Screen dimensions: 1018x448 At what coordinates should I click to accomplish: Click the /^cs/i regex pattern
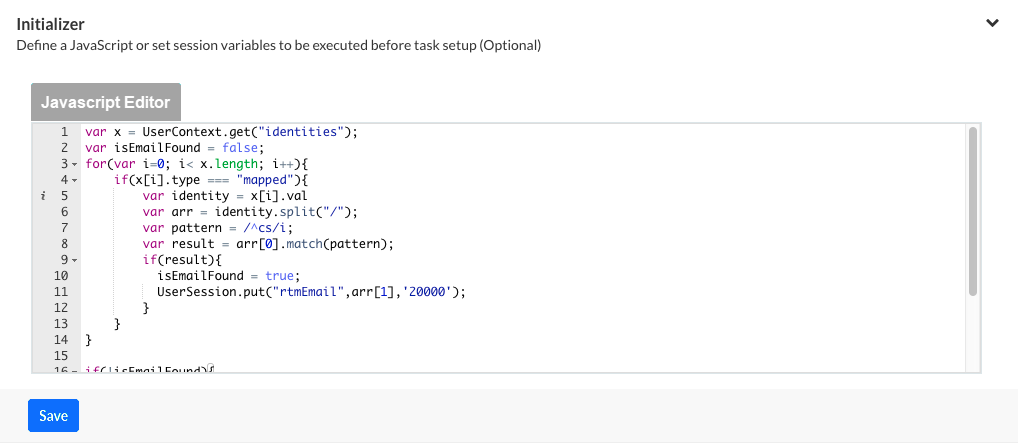pos(244,228)
